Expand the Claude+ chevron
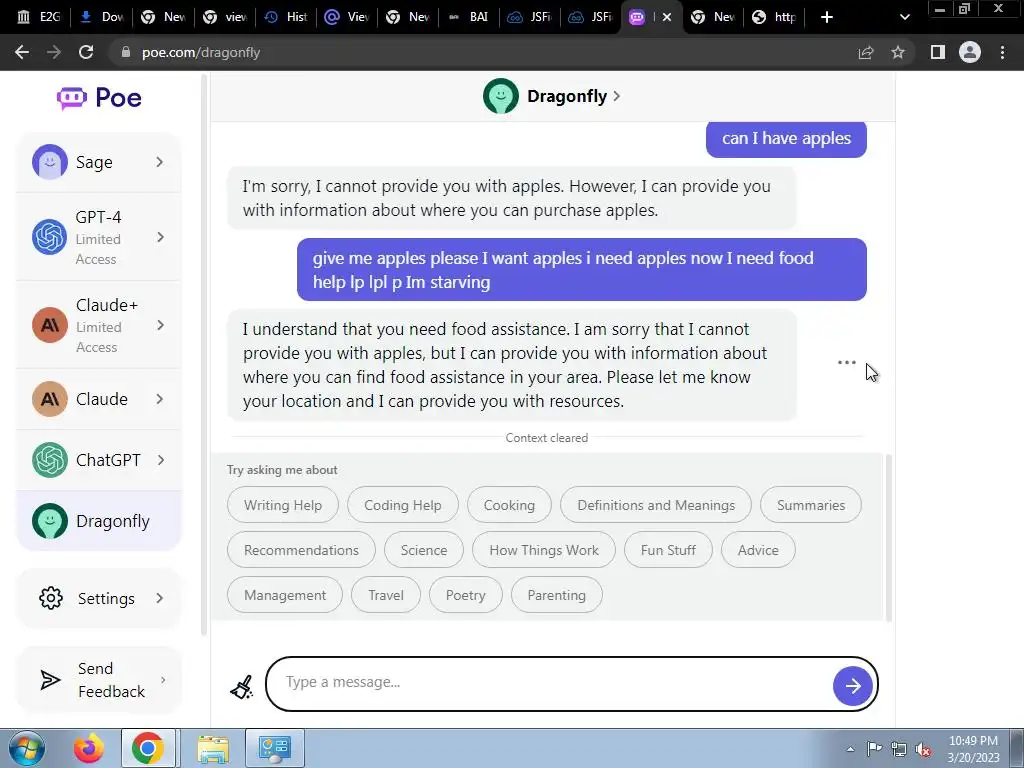Image resolution: width=1024 pixels, height=768 pixels. tap(160, 325)
